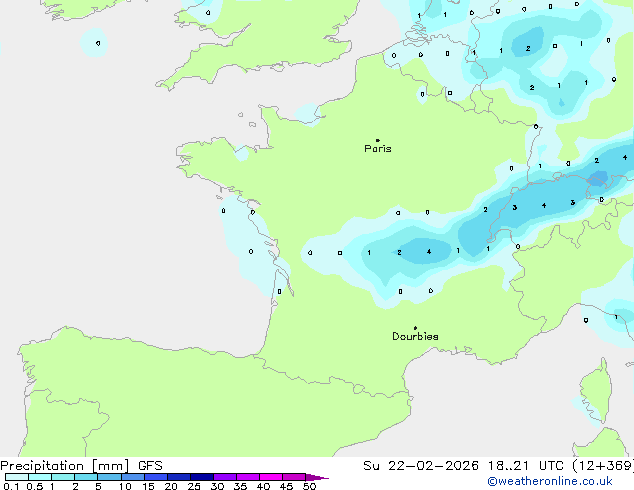Screen dimensions: 634x490
Task: Pick the 10–15 mm legend color
Action: click(x=133, y=477)
